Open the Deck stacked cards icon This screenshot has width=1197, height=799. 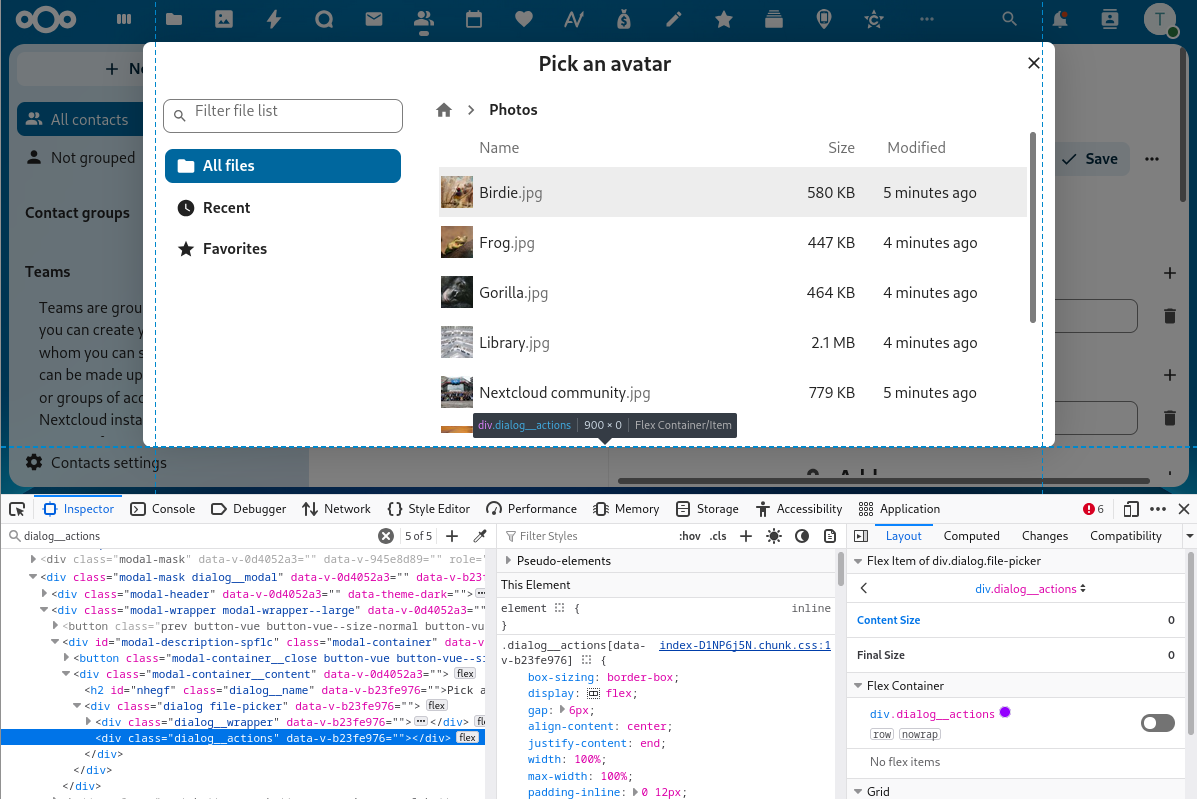click(774, 19)
